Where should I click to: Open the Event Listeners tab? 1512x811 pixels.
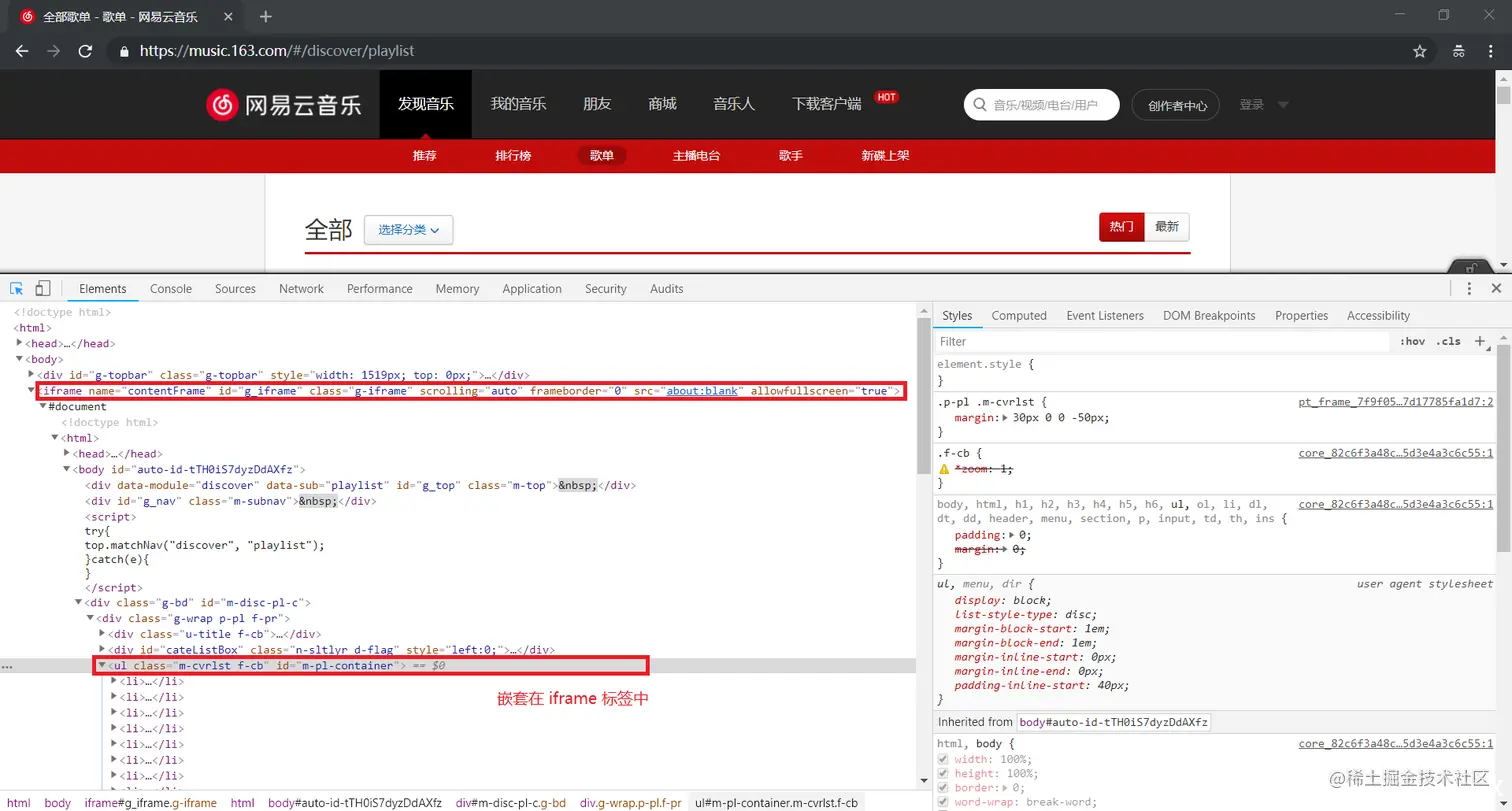1105,316
